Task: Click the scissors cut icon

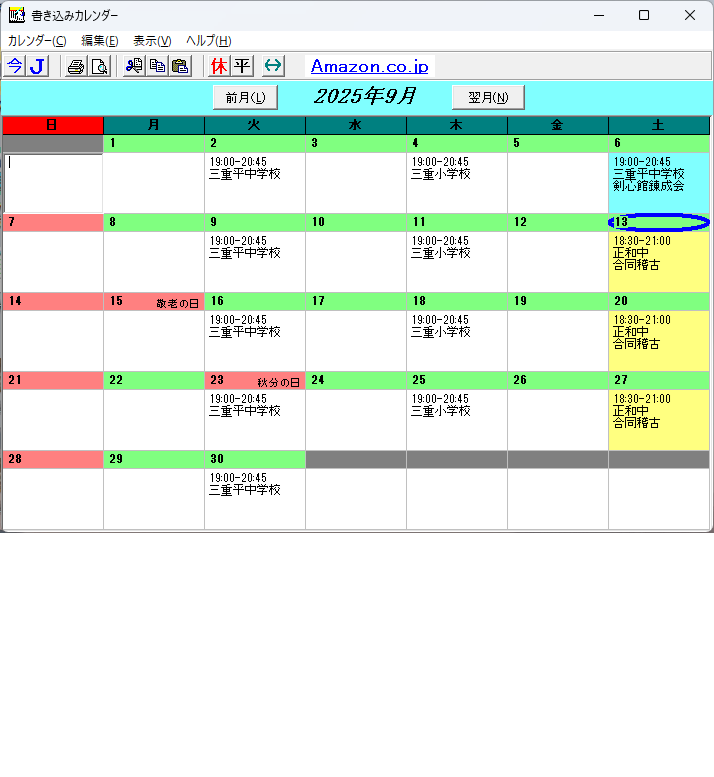Action: pos(134,66)
